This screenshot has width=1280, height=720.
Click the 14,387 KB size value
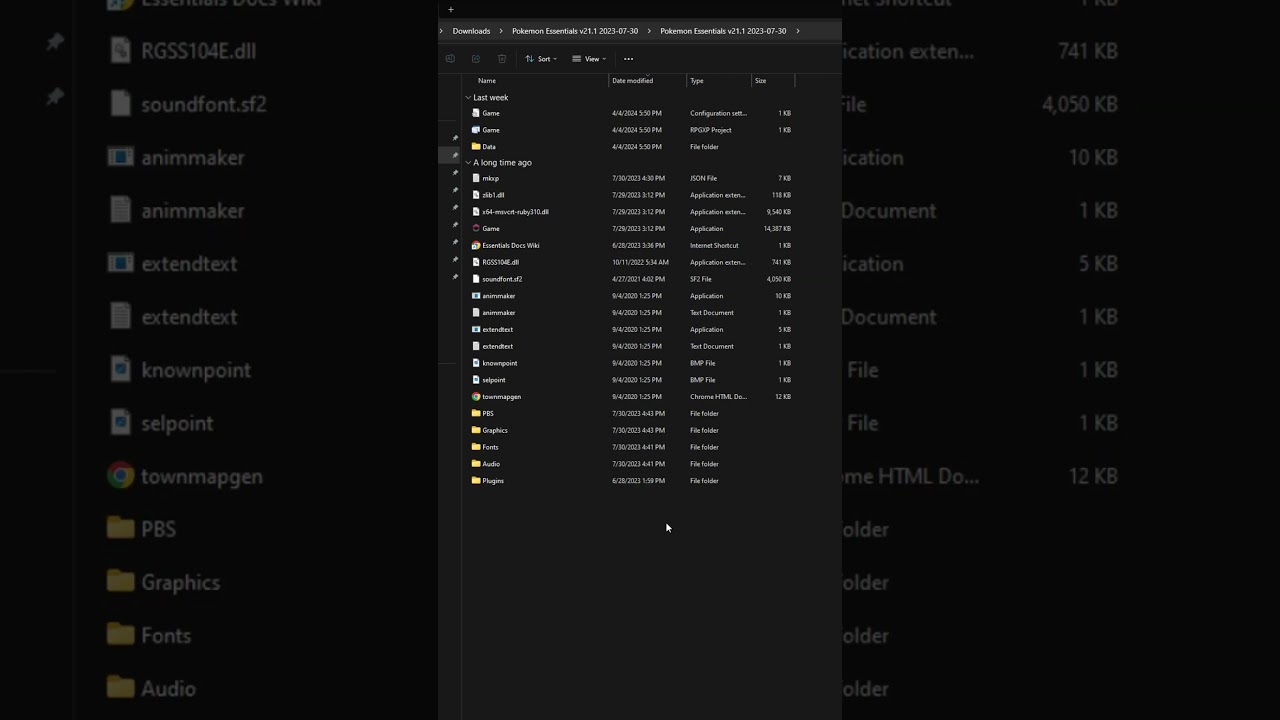coord(777,229)
